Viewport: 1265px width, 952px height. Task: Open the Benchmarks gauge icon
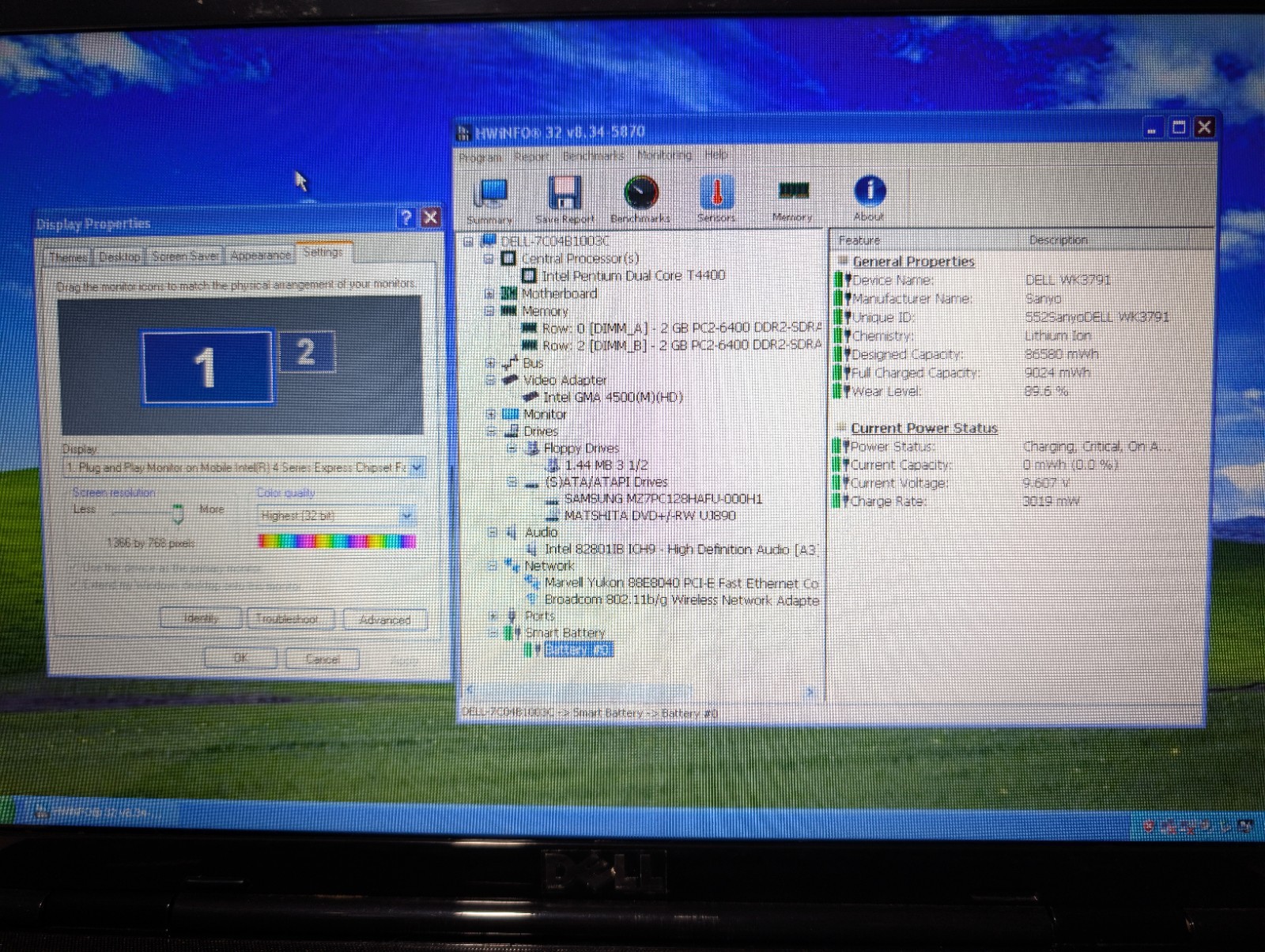click(640, 199)
